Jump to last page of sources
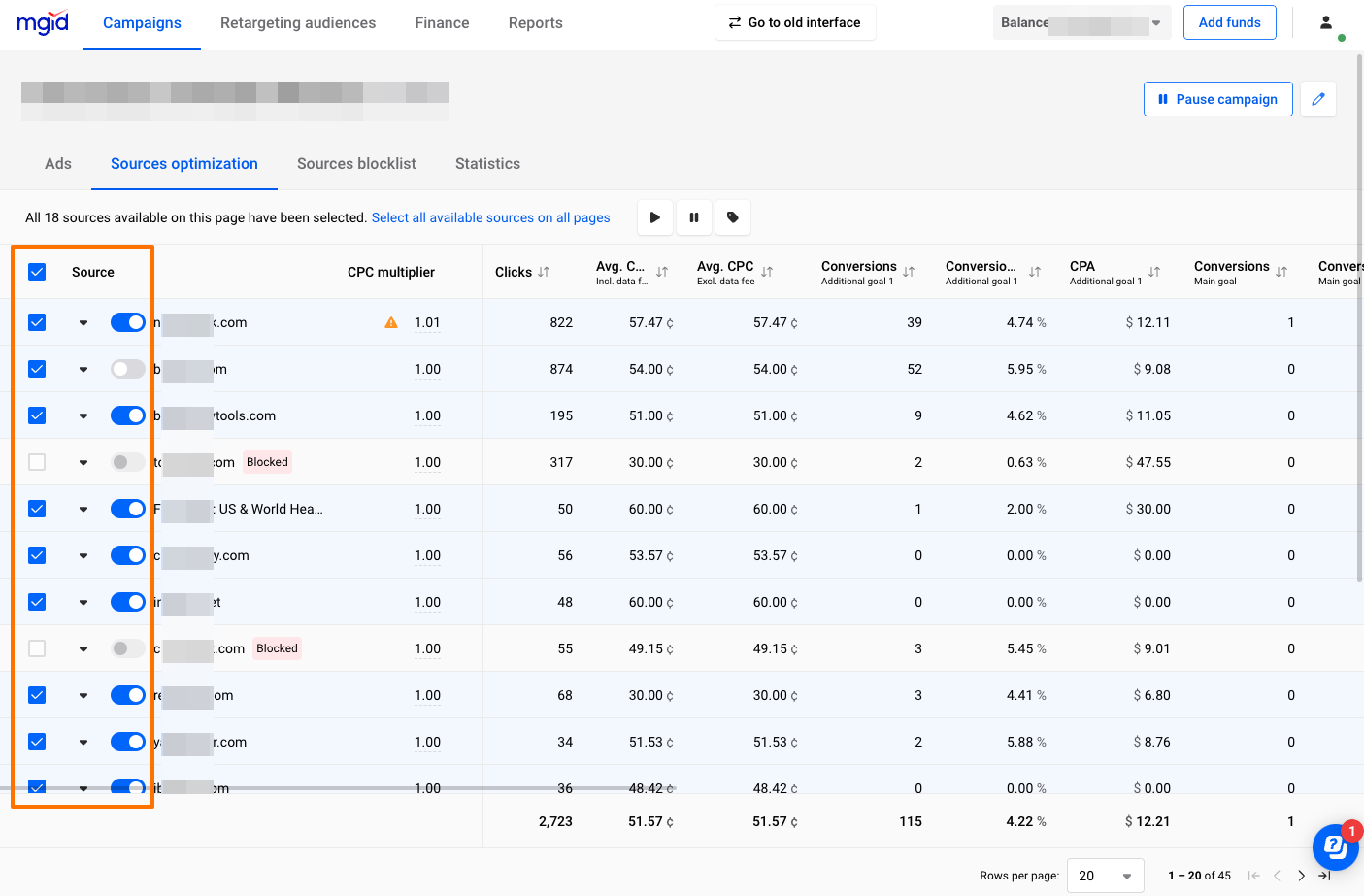This screenshot has width=1364, height=896. [1324, 876]
